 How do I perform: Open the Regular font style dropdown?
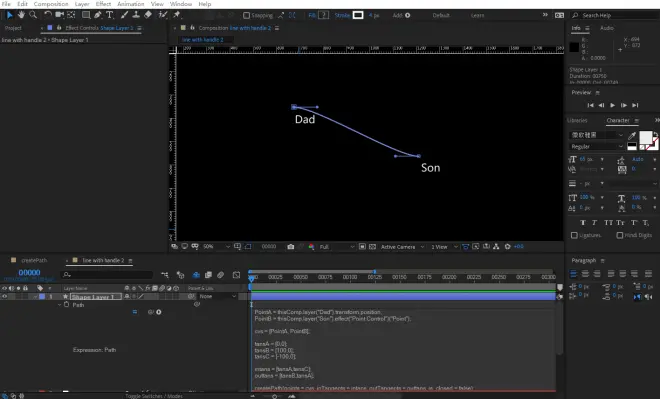pyautogui.click(x=596, y=146)
